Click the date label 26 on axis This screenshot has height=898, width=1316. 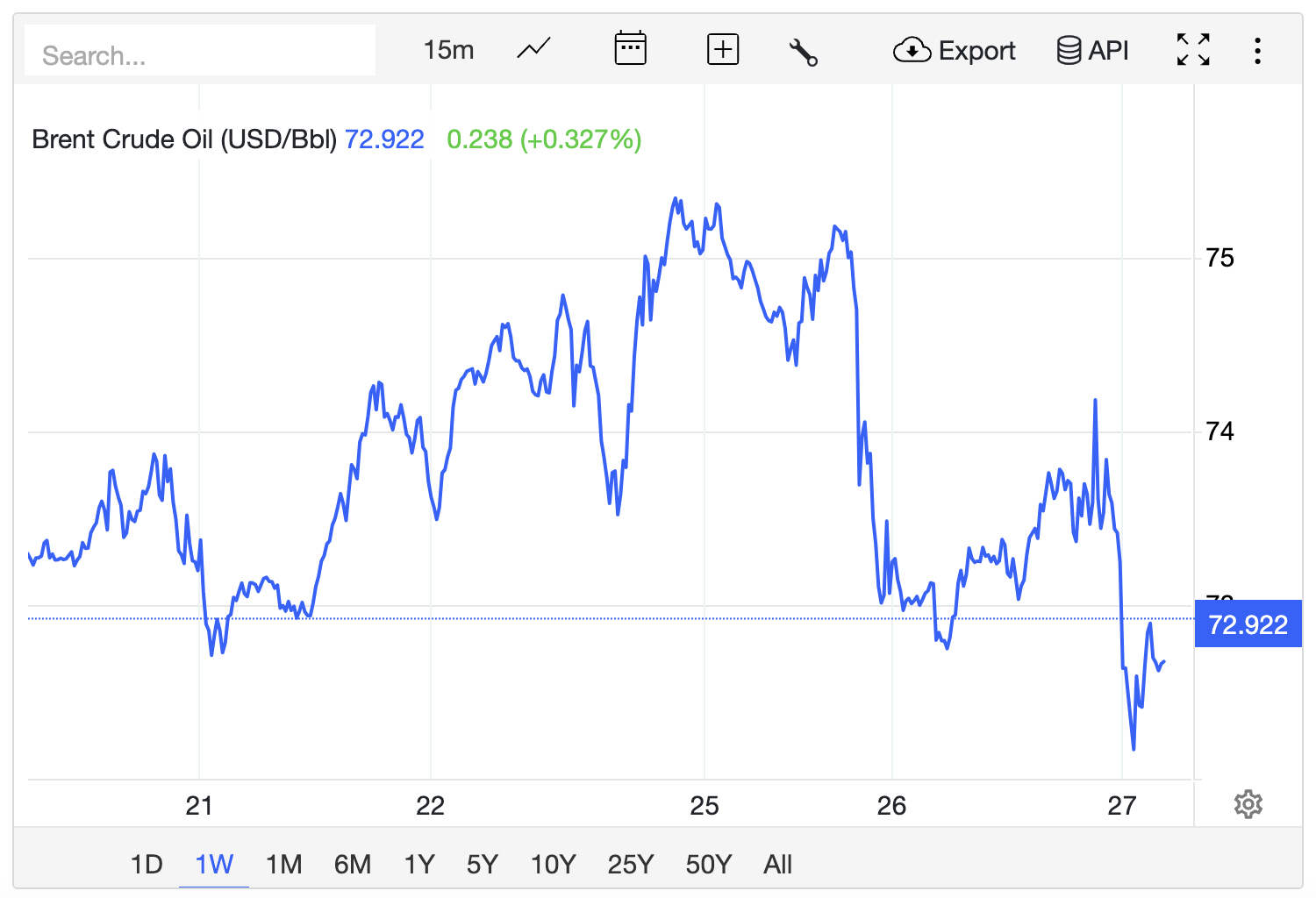[891, 806]
